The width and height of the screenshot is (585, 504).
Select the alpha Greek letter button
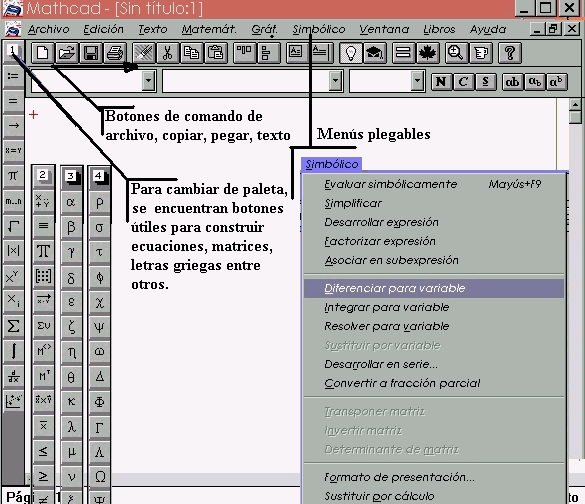click(71, 203)
